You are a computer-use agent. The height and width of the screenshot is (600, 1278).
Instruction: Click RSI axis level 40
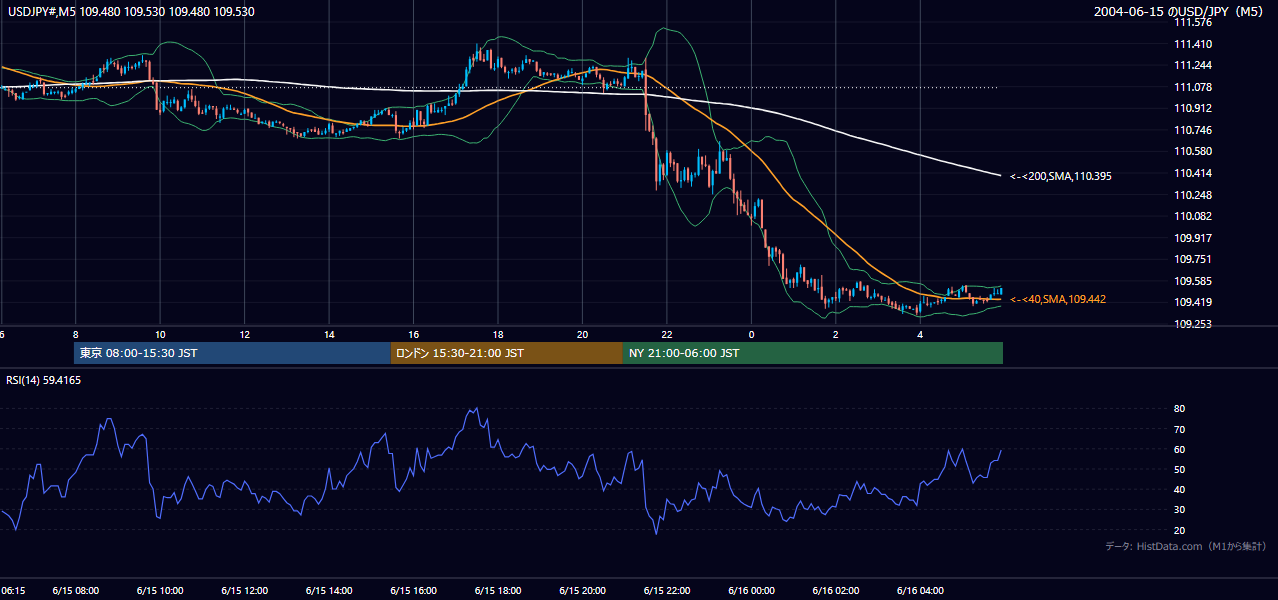(1179, 489)
